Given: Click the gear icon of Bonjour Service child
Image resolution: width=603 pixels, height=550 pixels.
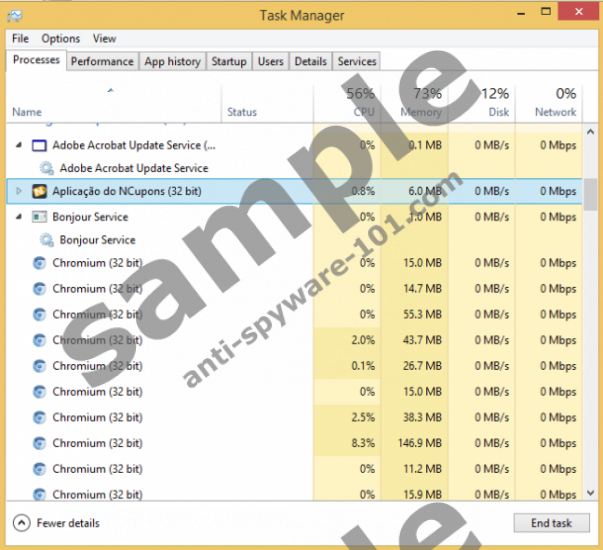Looking at the screenshot, I should 46,240.
